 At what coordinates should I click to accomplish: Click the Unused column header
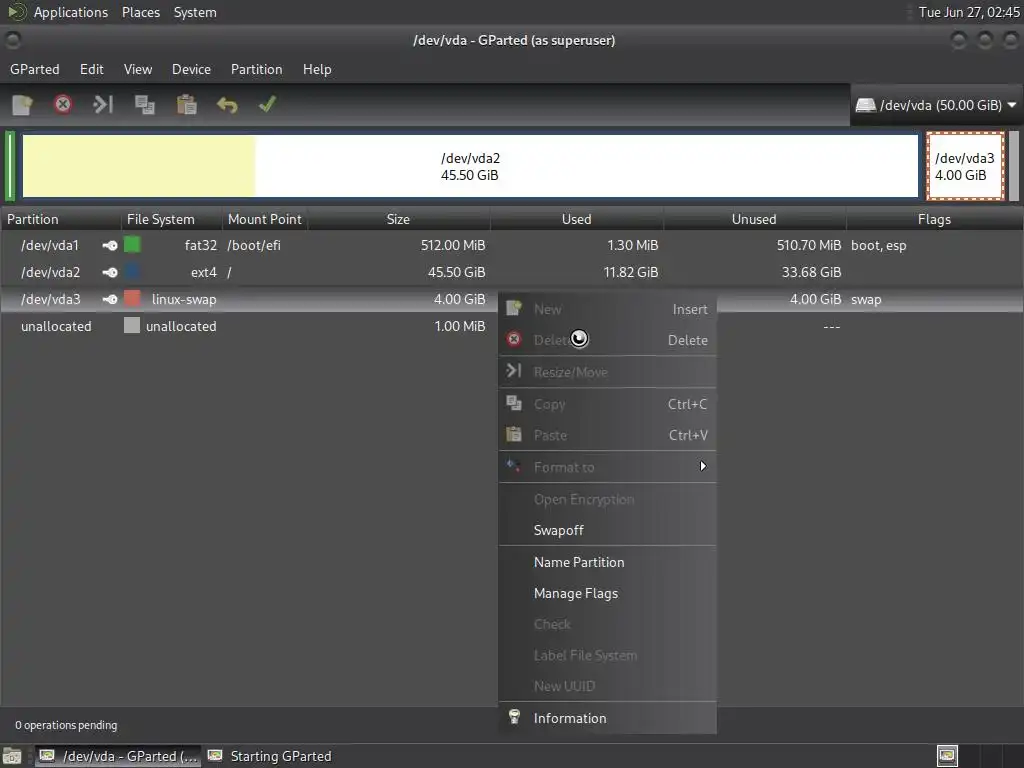[x=754, y=219]
